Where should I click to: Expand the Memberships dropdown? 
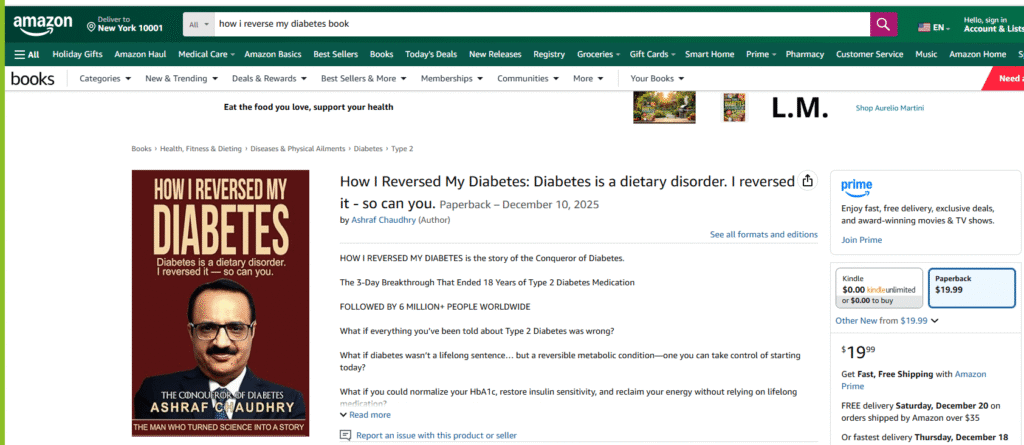click(x=452, y=78)
